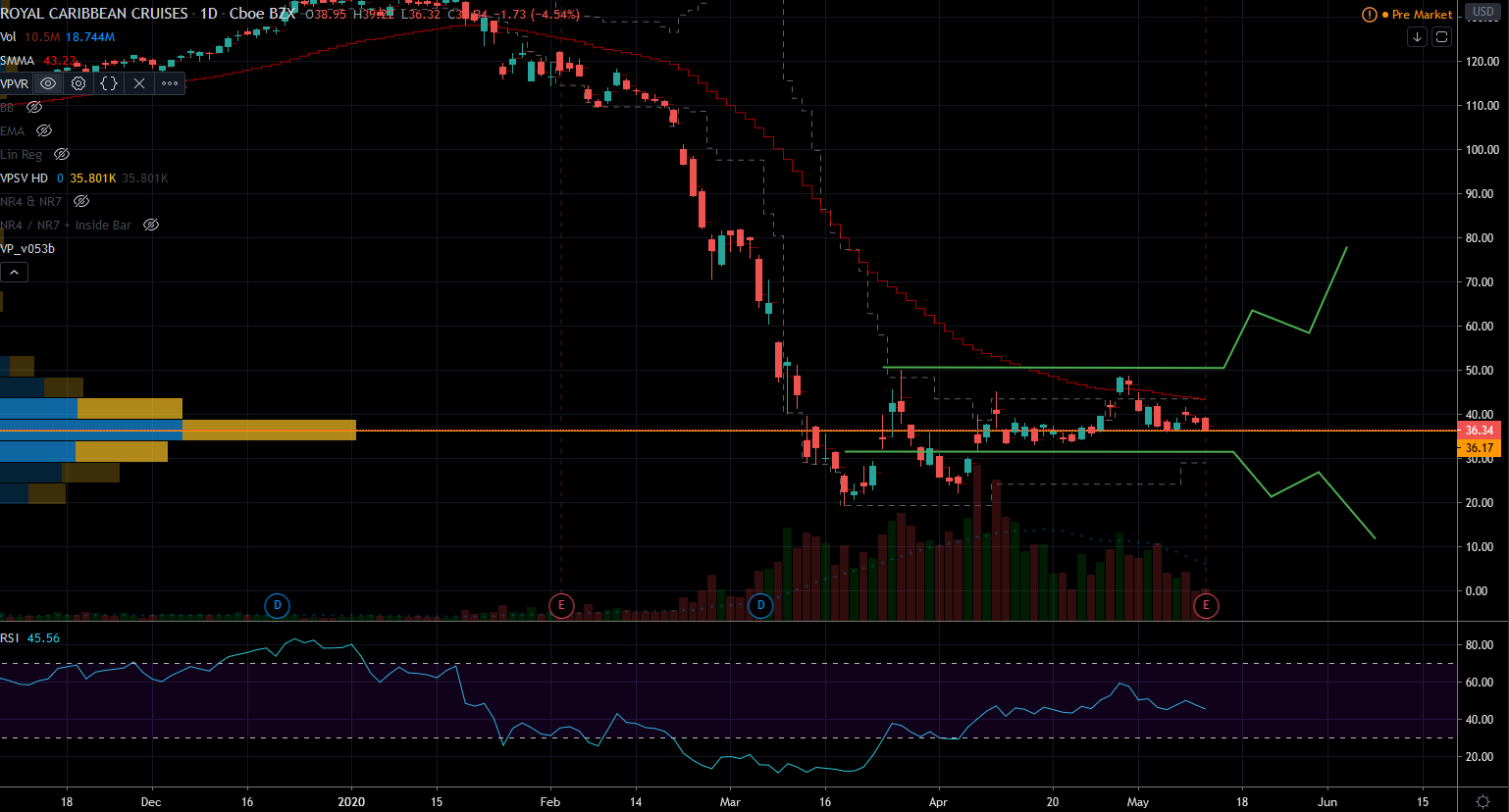Click the Cboe BZX exchange label
Image resolution: width=1509 pixels, height=812 pixels.
[262, 14]
